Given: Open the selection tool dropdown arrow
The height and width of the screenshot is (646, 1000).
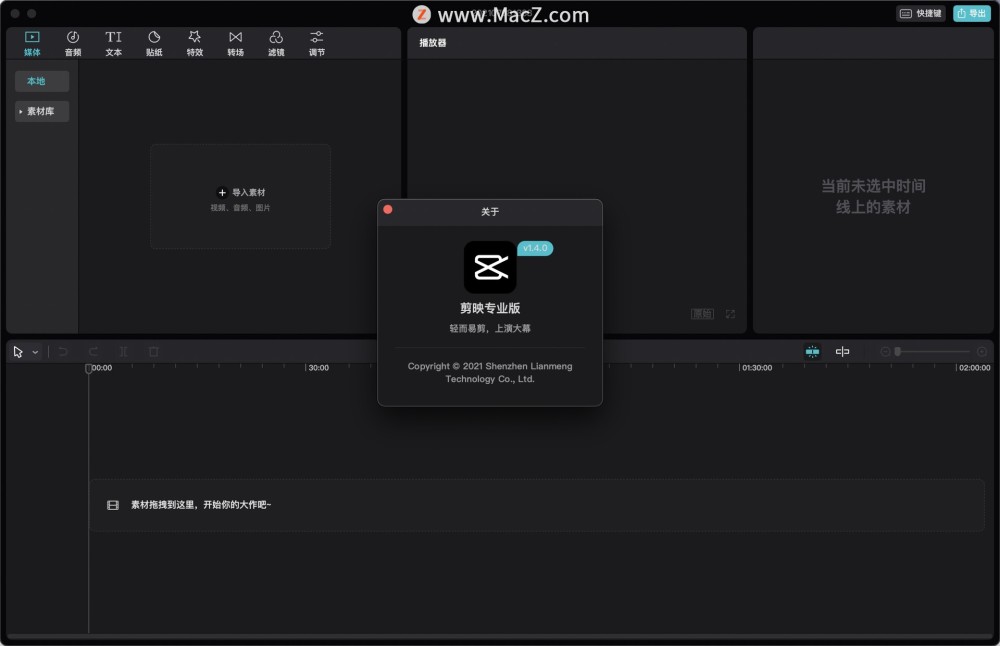Looking at the screenshot, I should click(x=36, y=352).
